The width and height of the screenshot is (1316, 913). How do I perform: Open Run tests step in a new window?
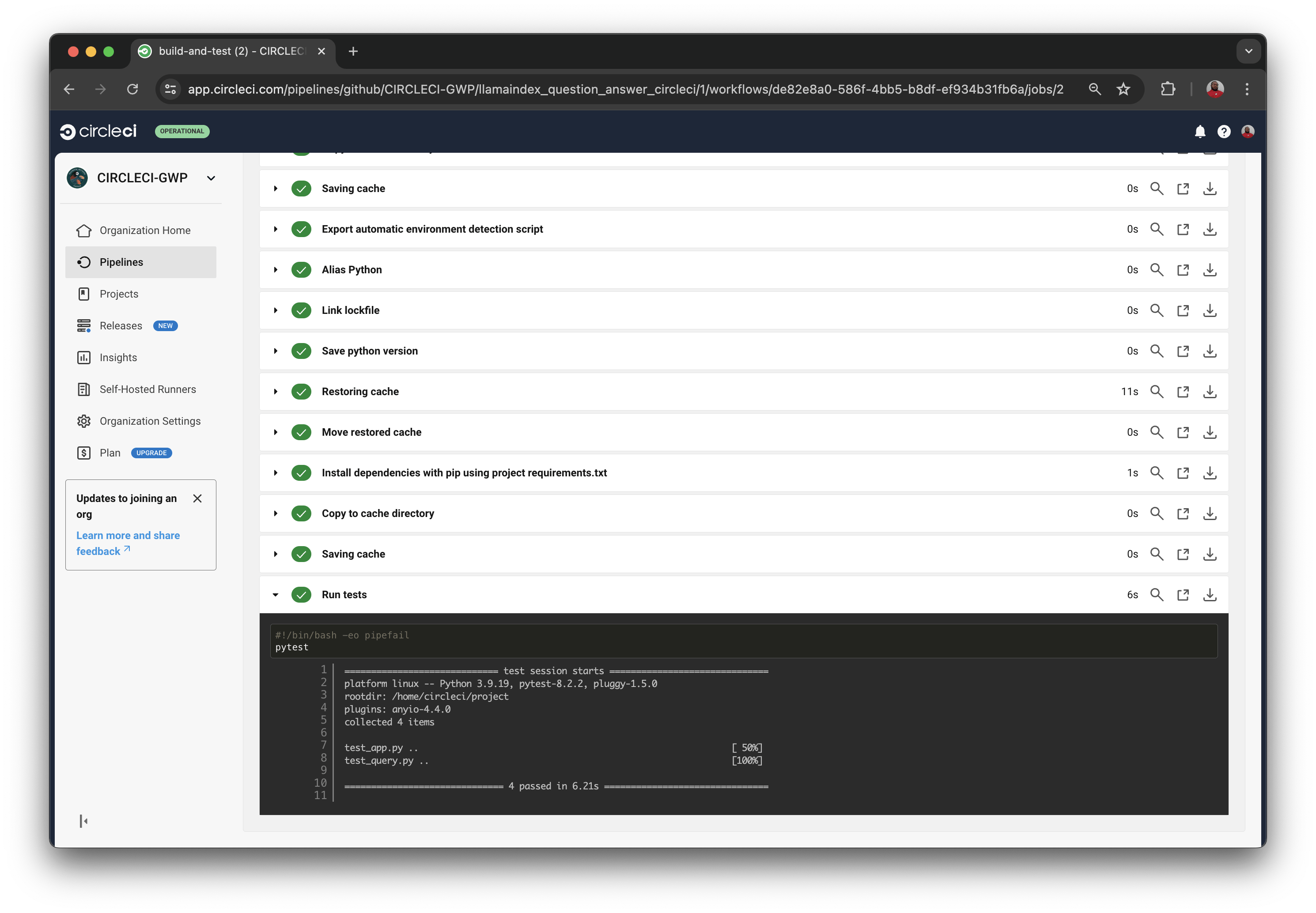[x=1183, y=595]
